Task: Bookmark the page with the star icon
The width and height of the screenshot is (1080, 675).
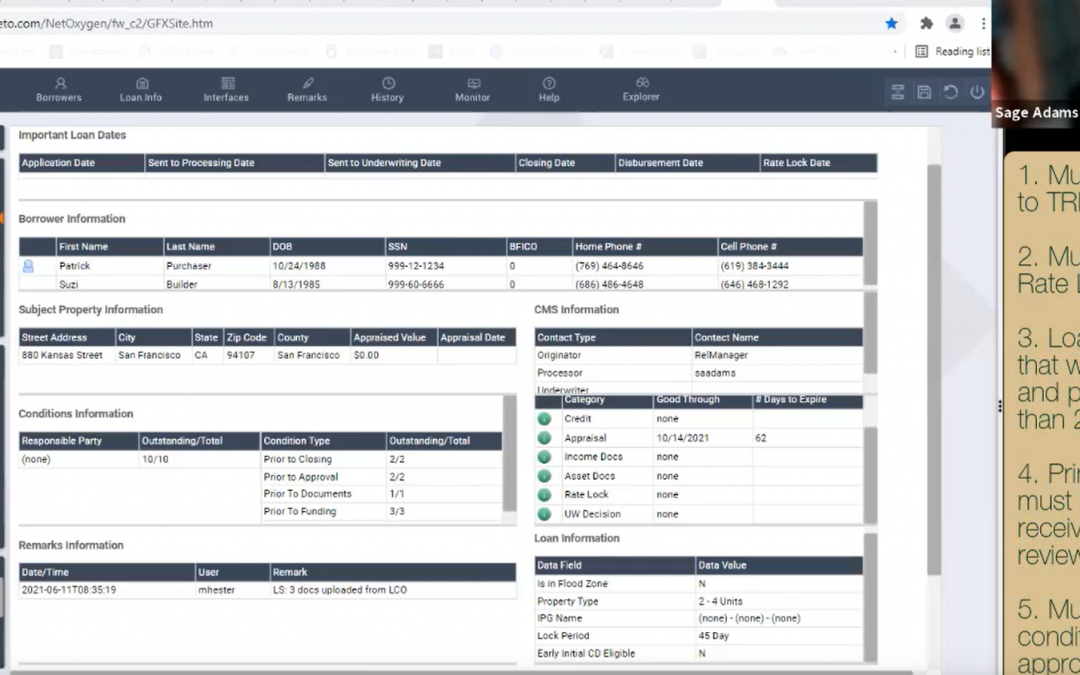Action: tap(891, 23)
